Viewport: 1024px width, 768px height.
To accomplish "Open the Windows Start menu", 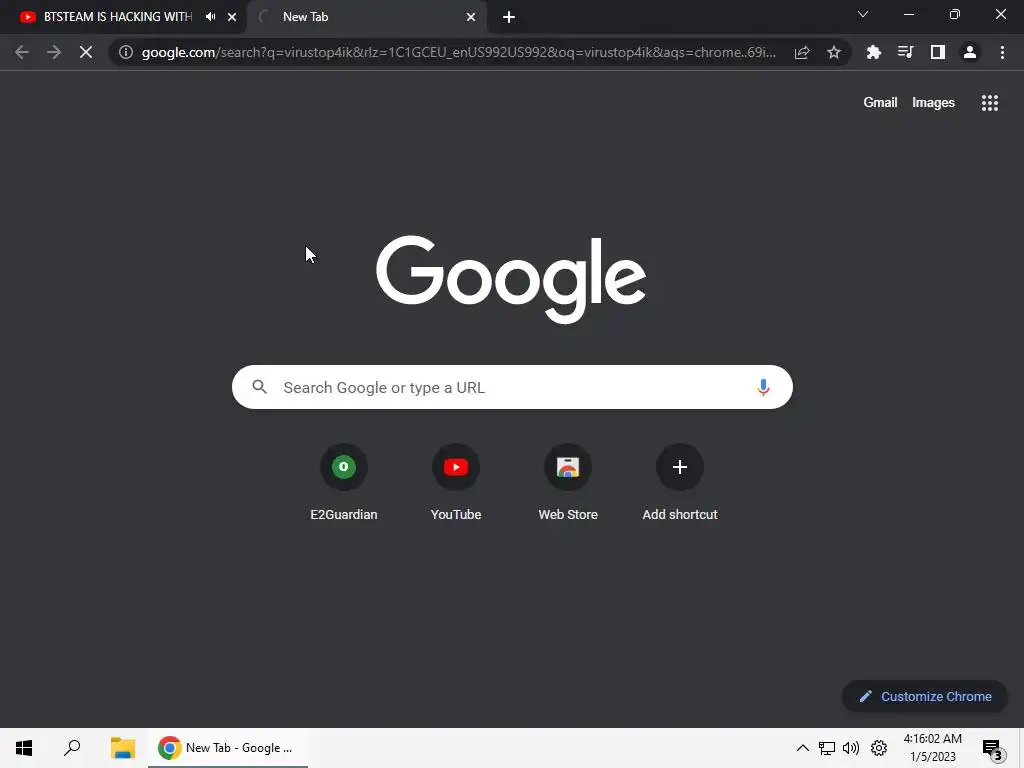I will tap(24, 748).
